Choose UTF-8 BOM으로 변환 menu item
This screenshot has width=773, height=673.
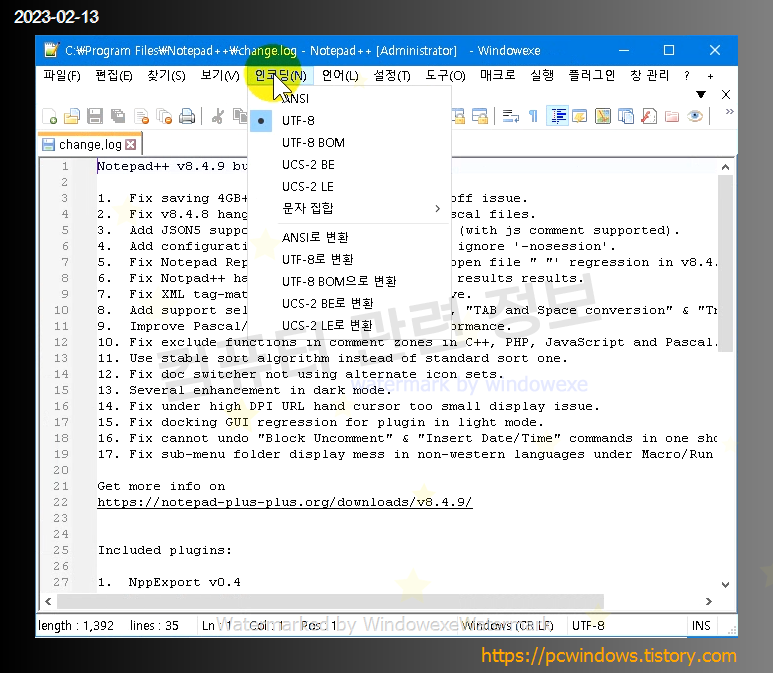350,282
